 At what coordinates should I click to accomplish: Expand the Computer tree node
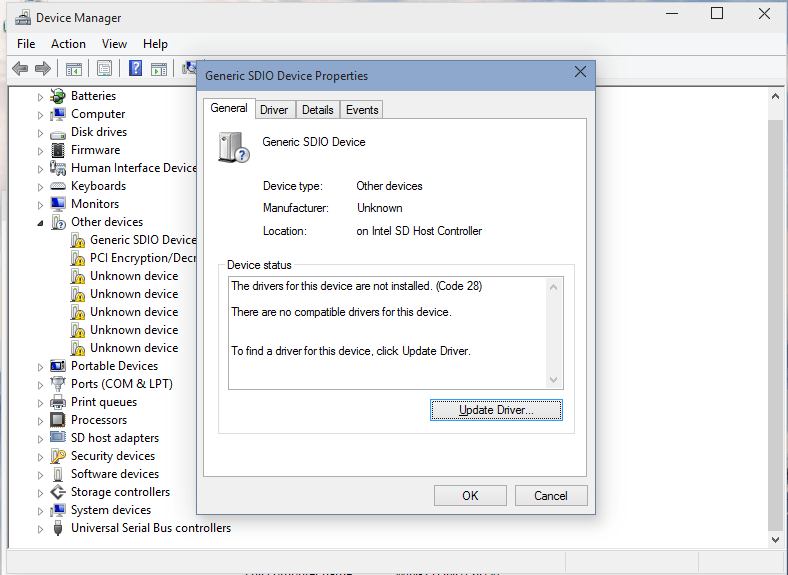pyautogui.click(x=40, y=115)
